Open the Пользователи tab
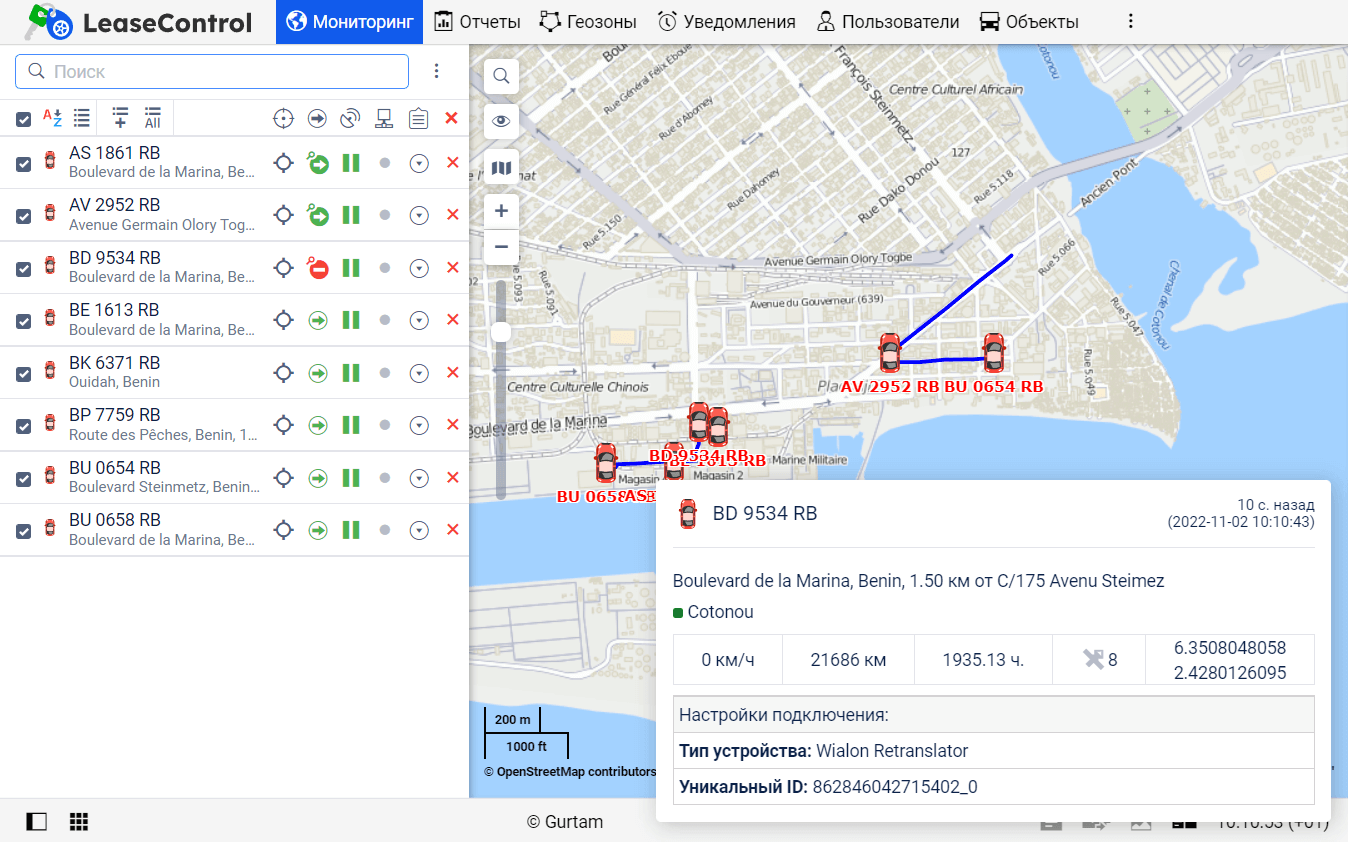 point(888,22)
